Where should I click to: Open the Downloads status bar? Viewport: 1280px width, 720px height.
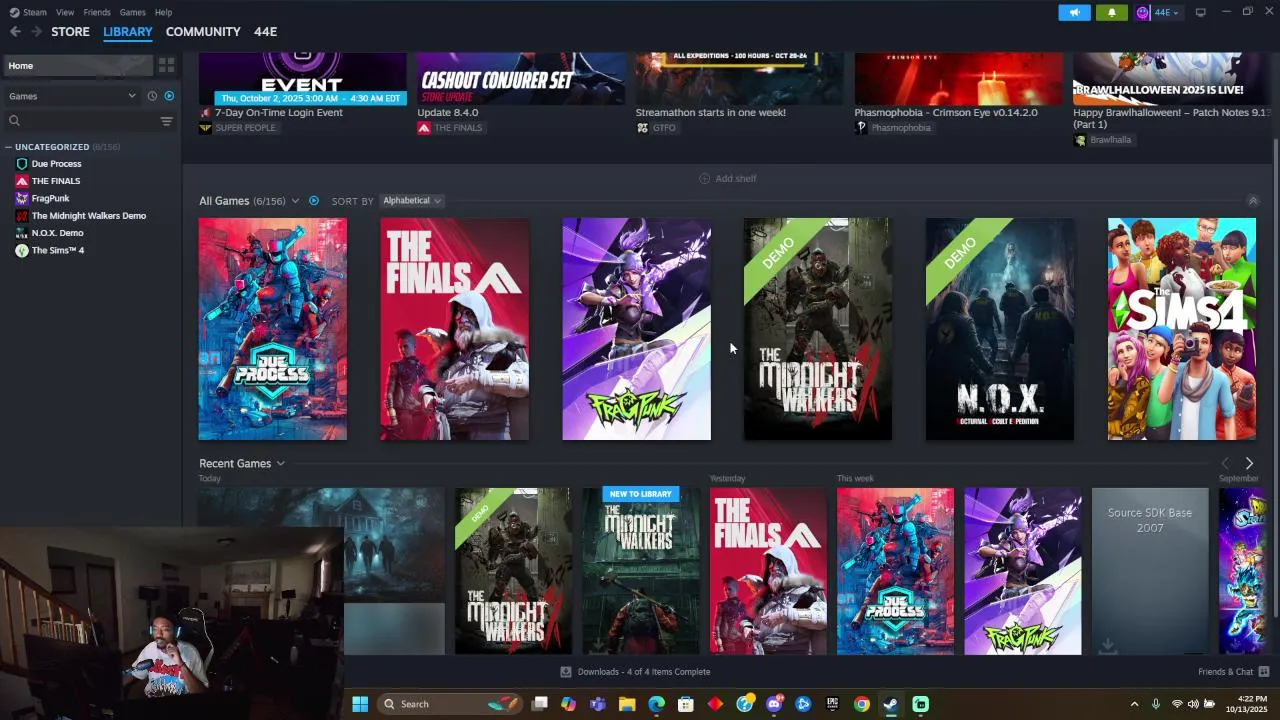pyautogui.click(x=635, y=672)
